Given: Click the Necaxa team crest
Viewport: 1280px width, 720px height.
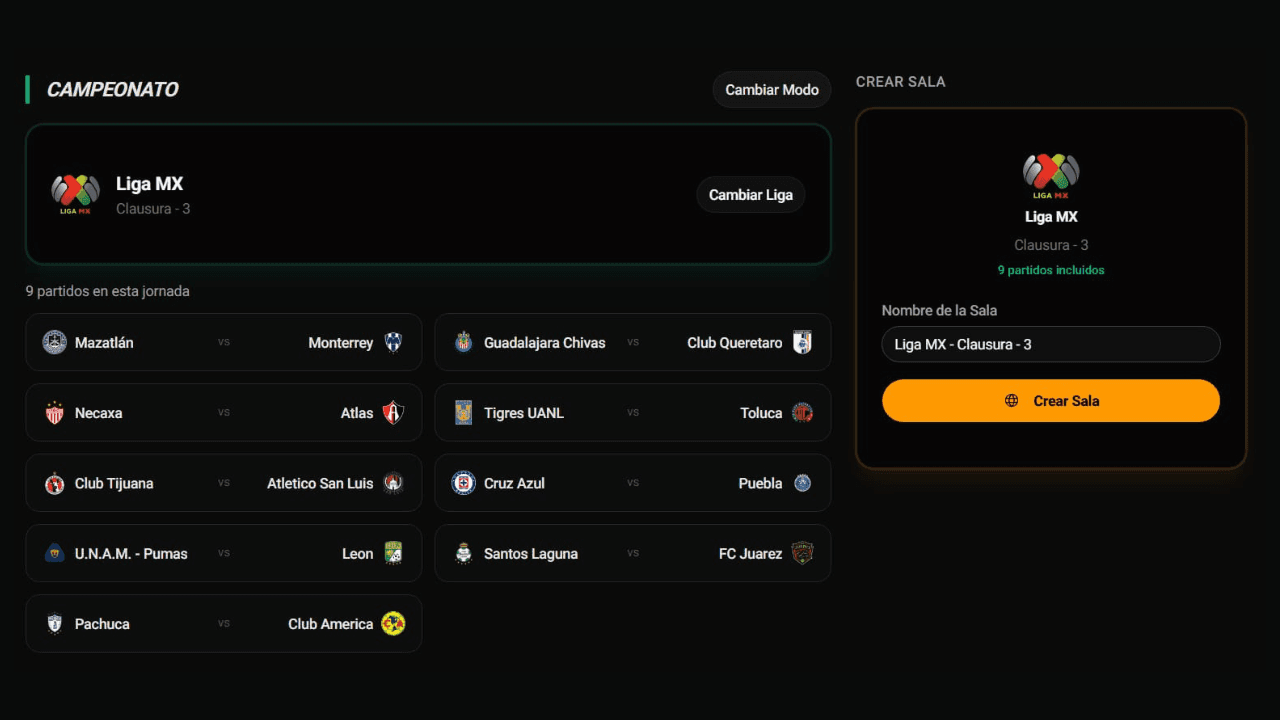Looking at the screenshot, I should 55,413.
